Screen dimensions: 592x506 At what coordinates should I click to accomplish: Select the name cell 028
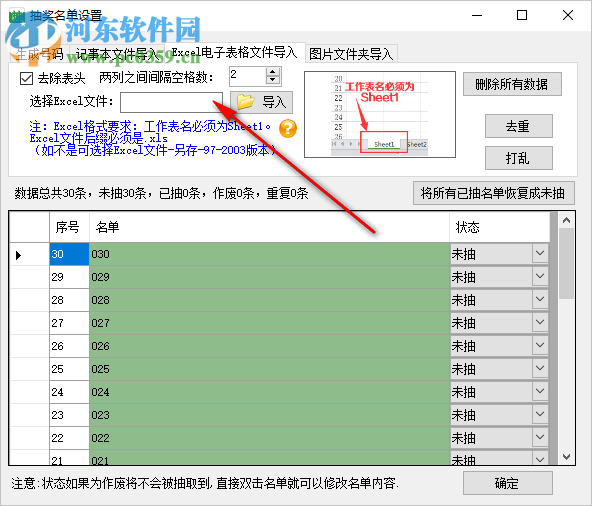point(269,300)
